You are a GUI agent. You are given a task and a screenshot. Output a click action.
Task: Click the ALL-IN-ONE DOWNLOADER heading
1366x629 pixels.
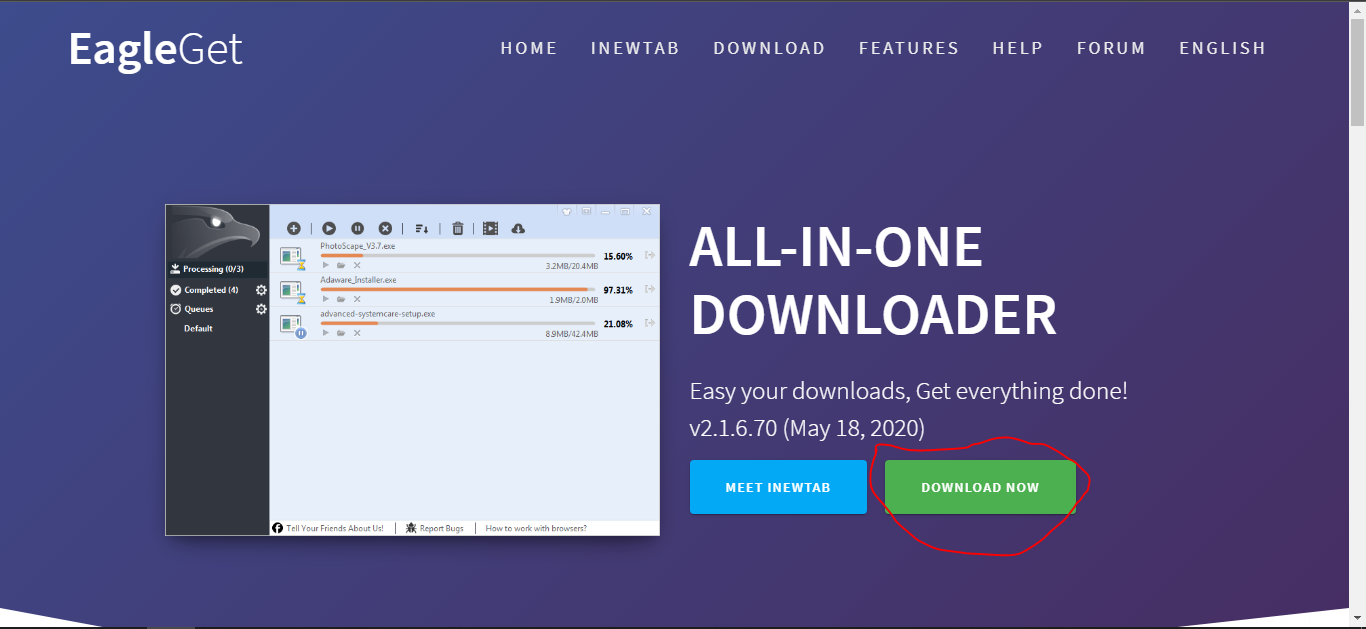(x=873, y=281)
